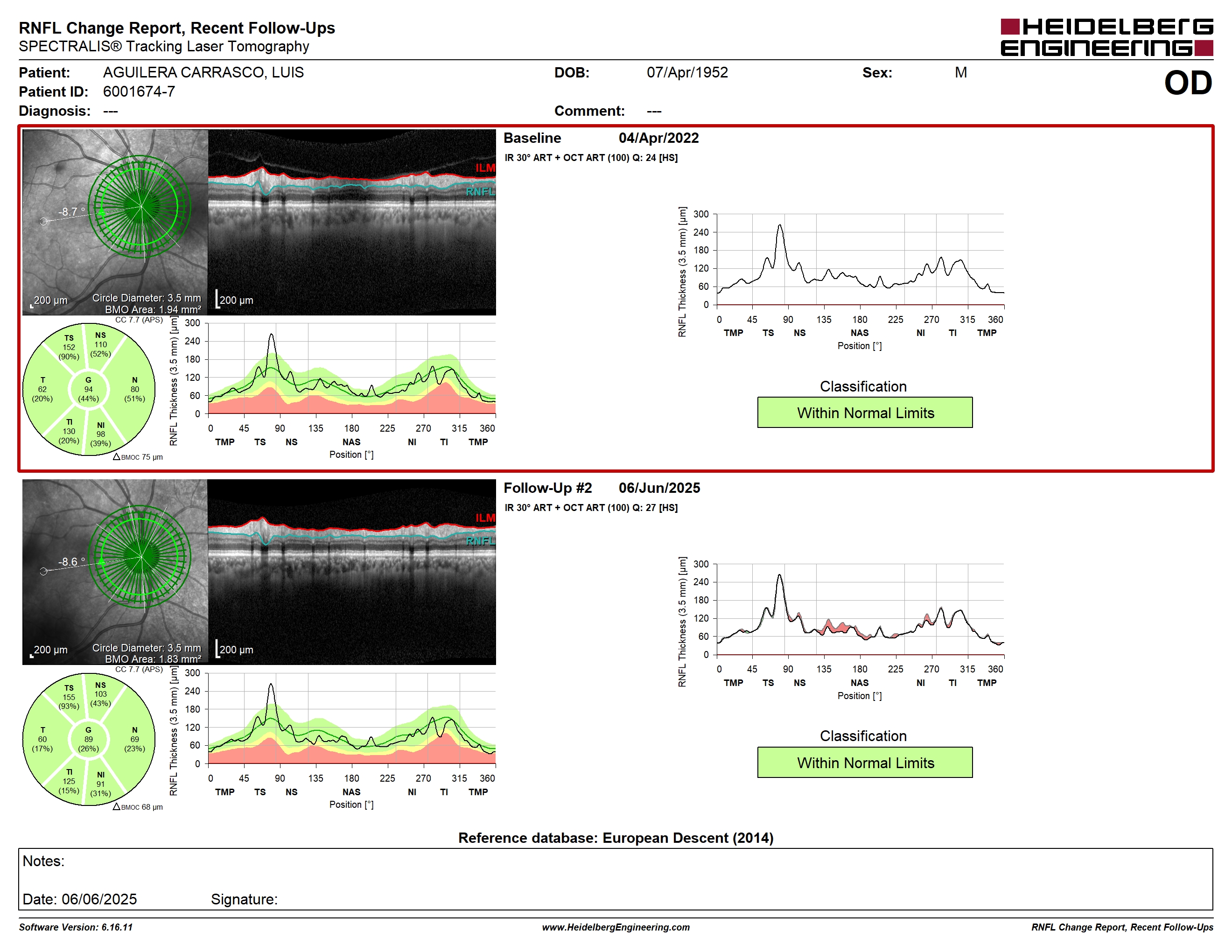Click baseline 'Circle Diameter: 3.5 mm' label
The image size is (1232, 952).
coord(147,298)
